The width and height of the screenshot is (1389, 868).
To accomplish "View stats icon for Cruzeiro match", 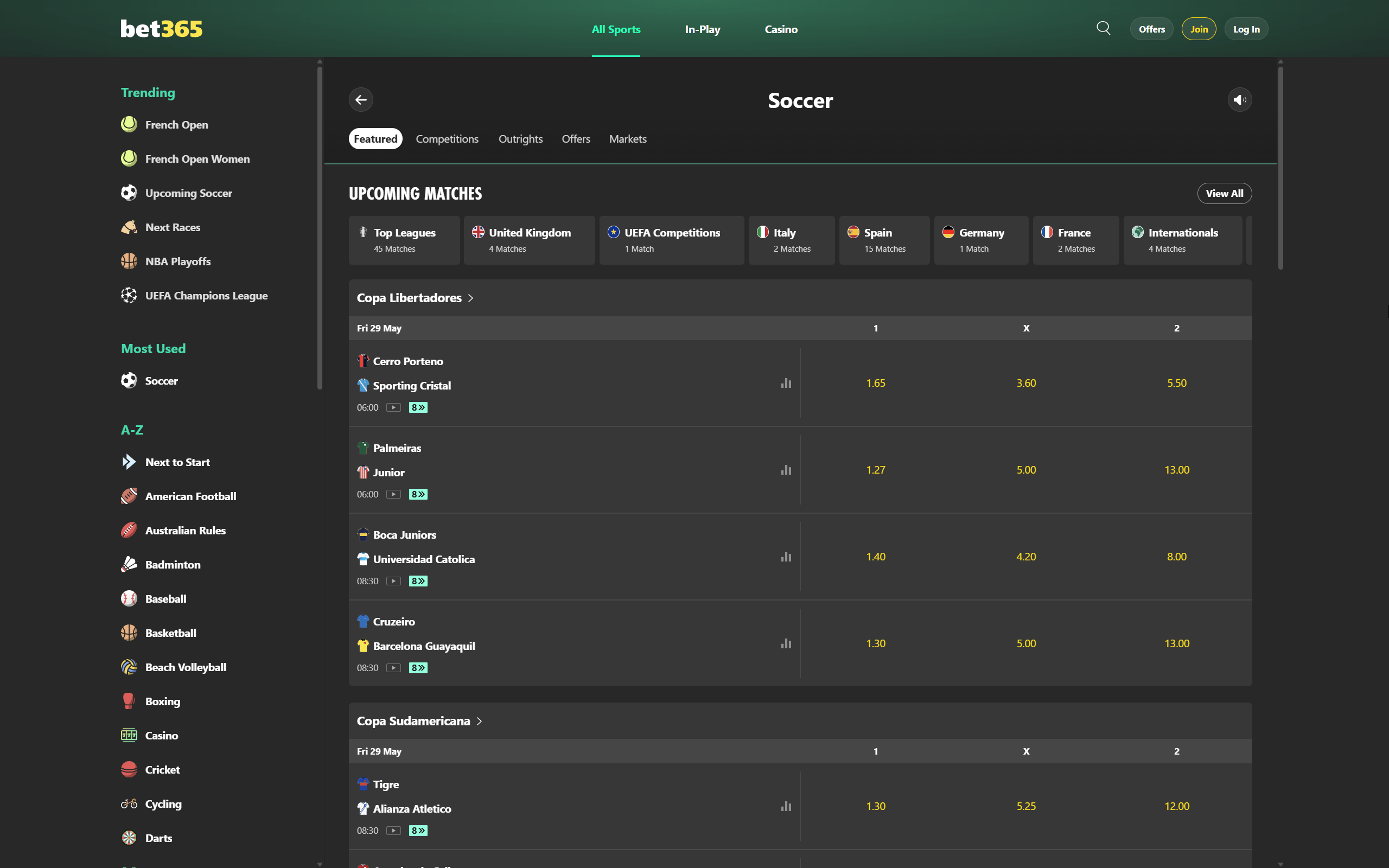I will pyautogui.click(x=786, y=643).
